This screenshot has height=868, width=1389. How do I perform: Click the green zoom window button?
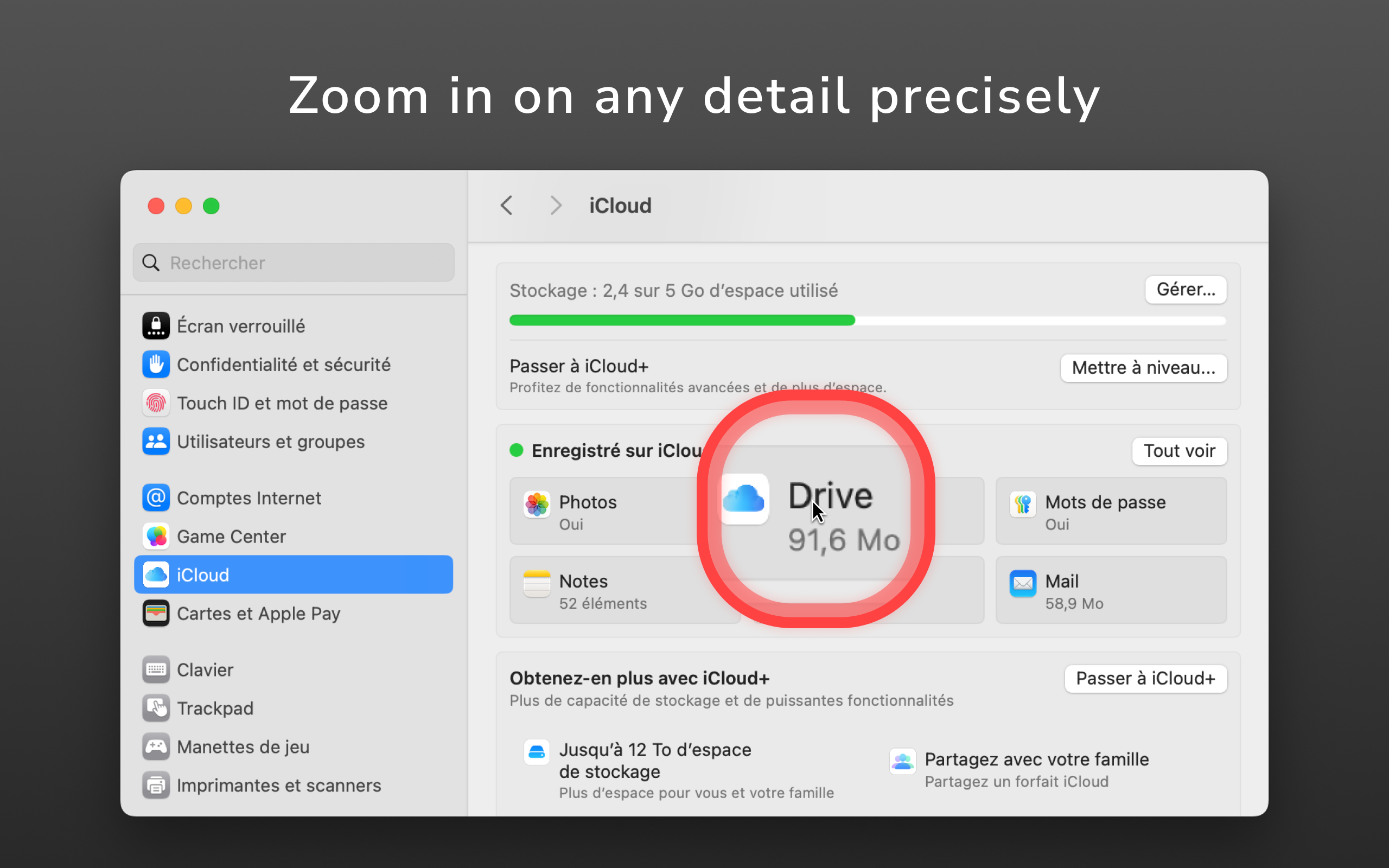click(211, 206)
